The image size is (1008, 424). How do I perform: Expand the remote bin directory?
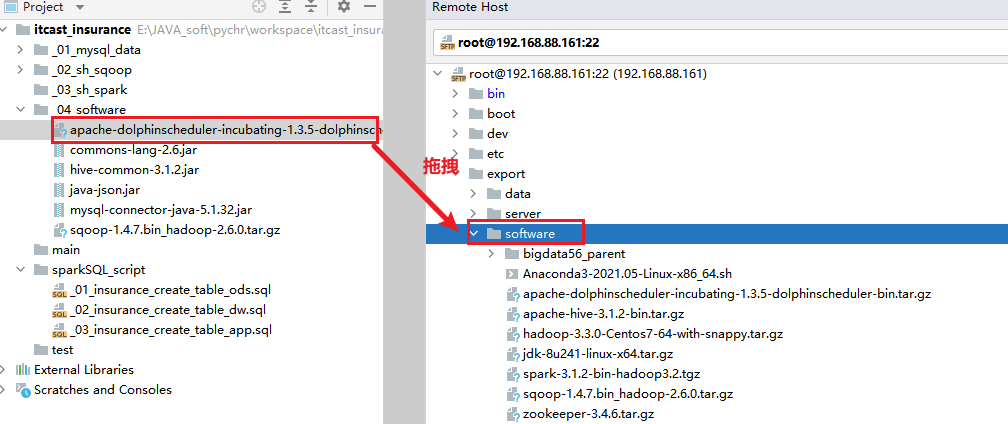coord(455,94)
